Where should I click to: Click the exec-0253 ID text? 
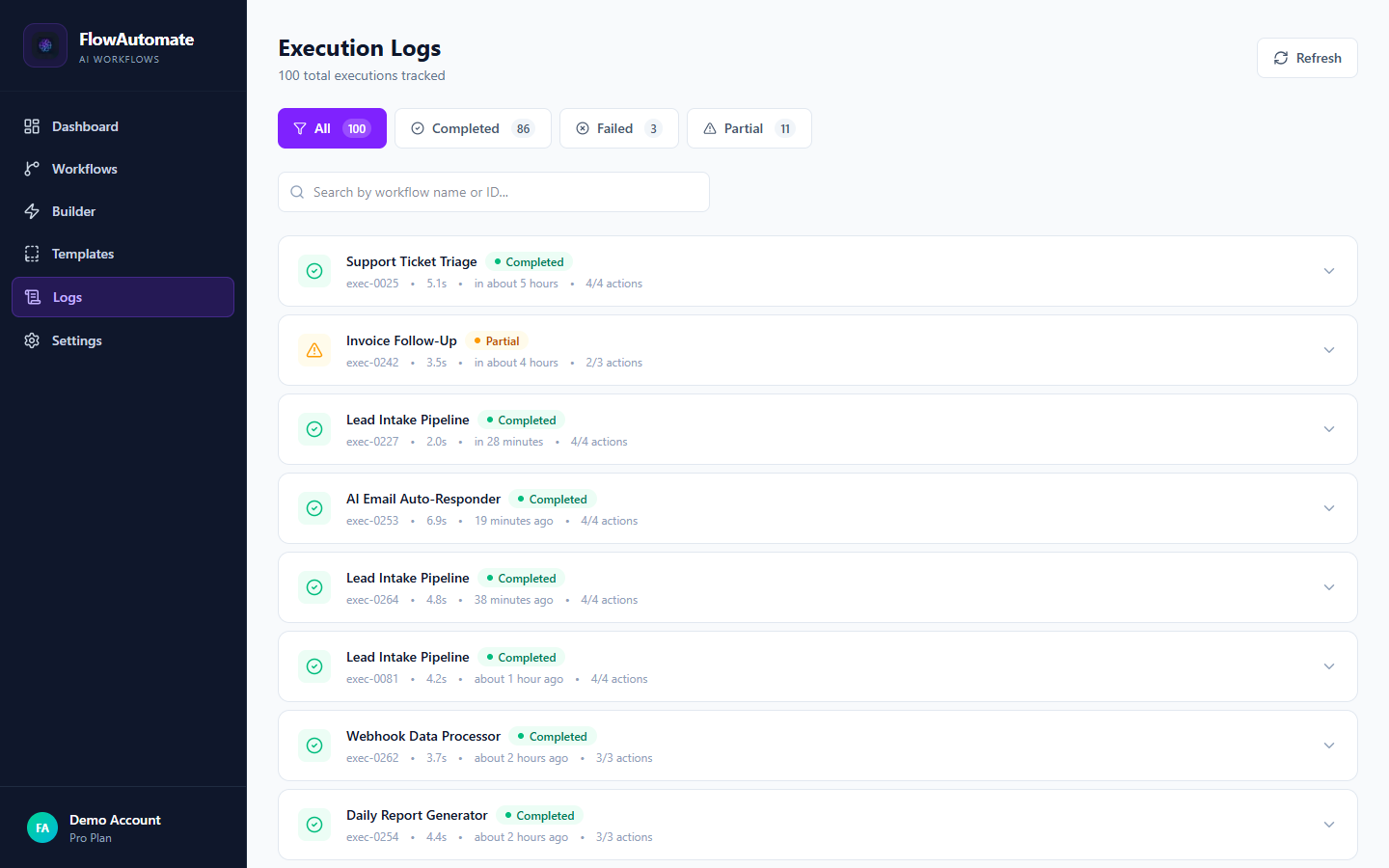point(372,521)
